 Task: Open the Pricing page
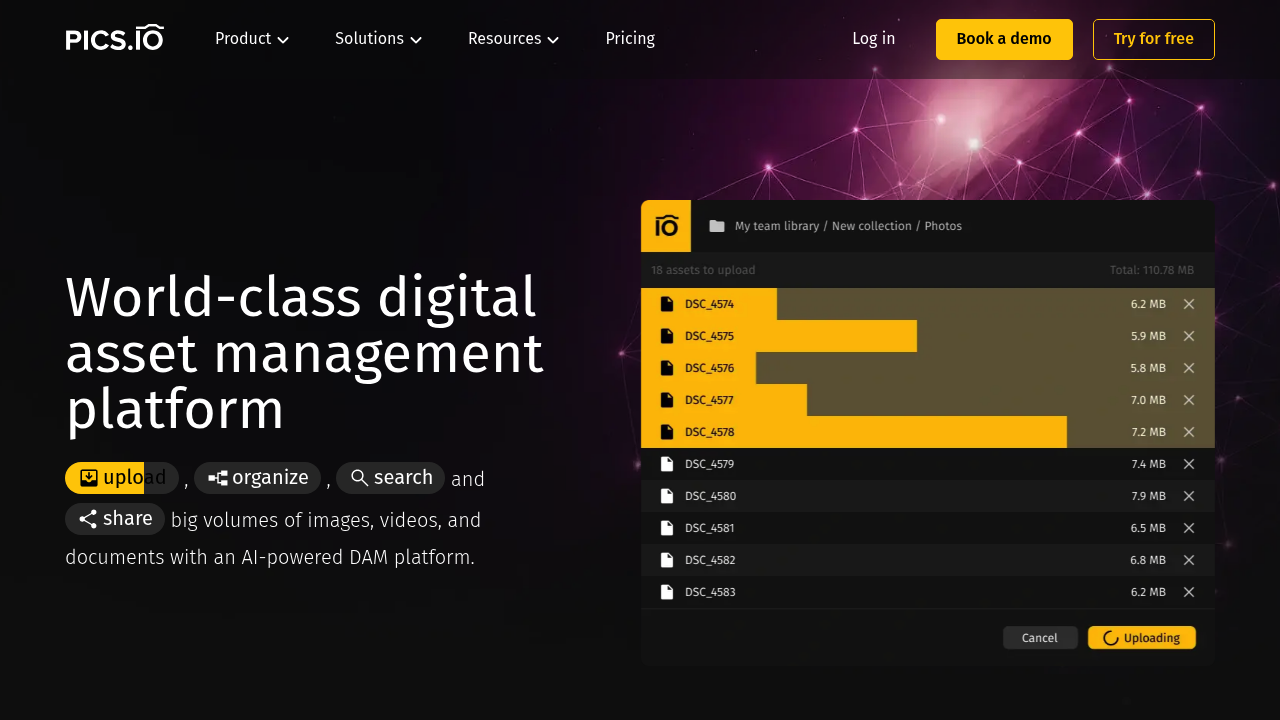[630, 38]
